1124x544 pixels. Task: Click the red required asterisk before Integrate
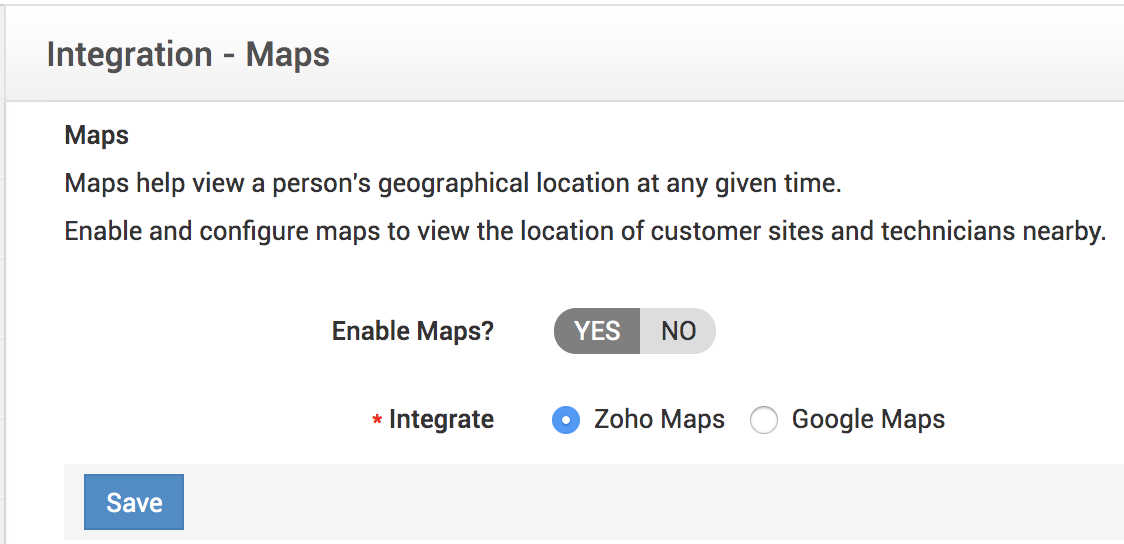click(377, 422)
